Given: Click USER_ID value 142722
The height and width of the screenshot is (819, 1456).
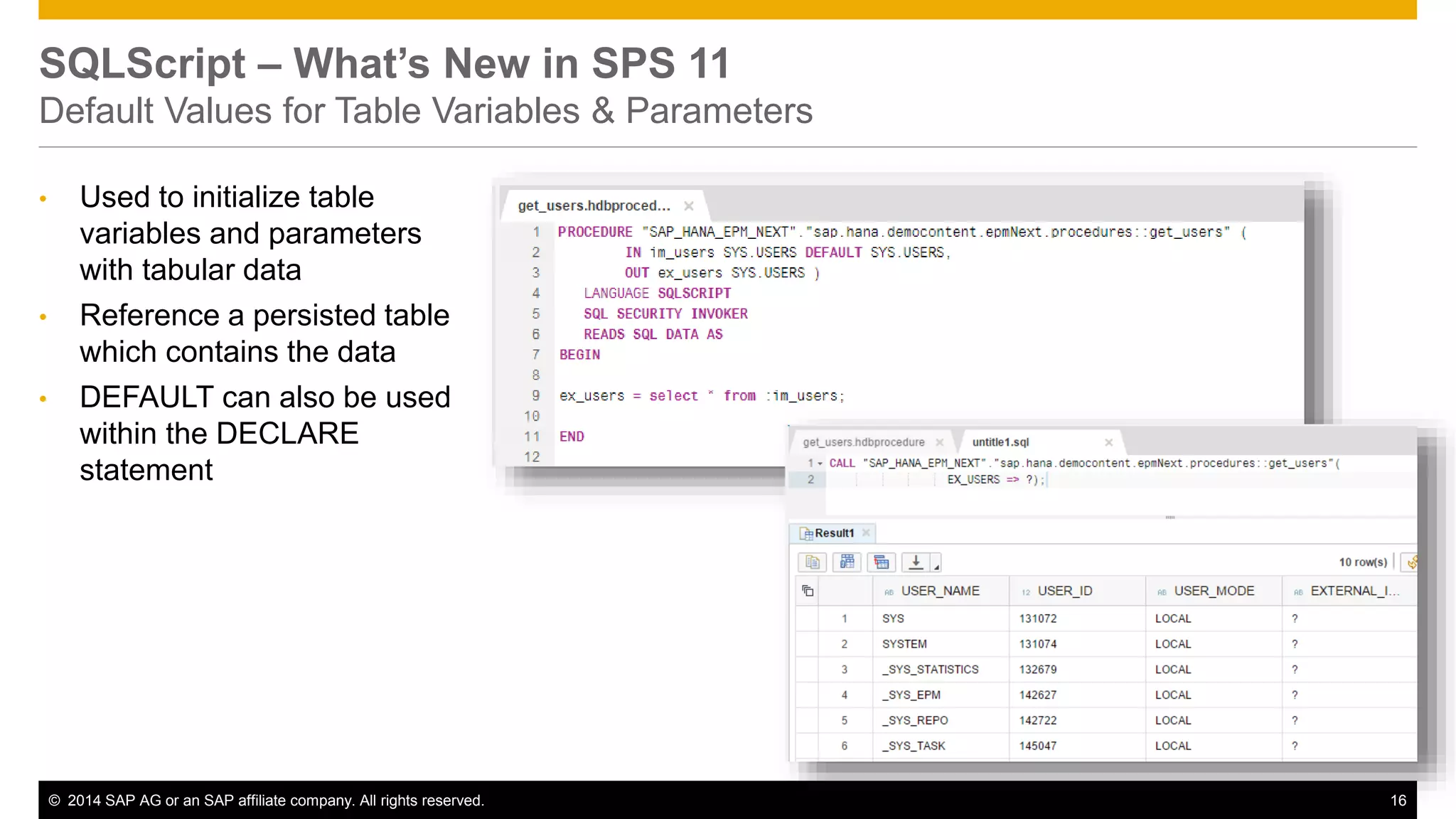Looking at the screenshot, I should point(1038,721).
